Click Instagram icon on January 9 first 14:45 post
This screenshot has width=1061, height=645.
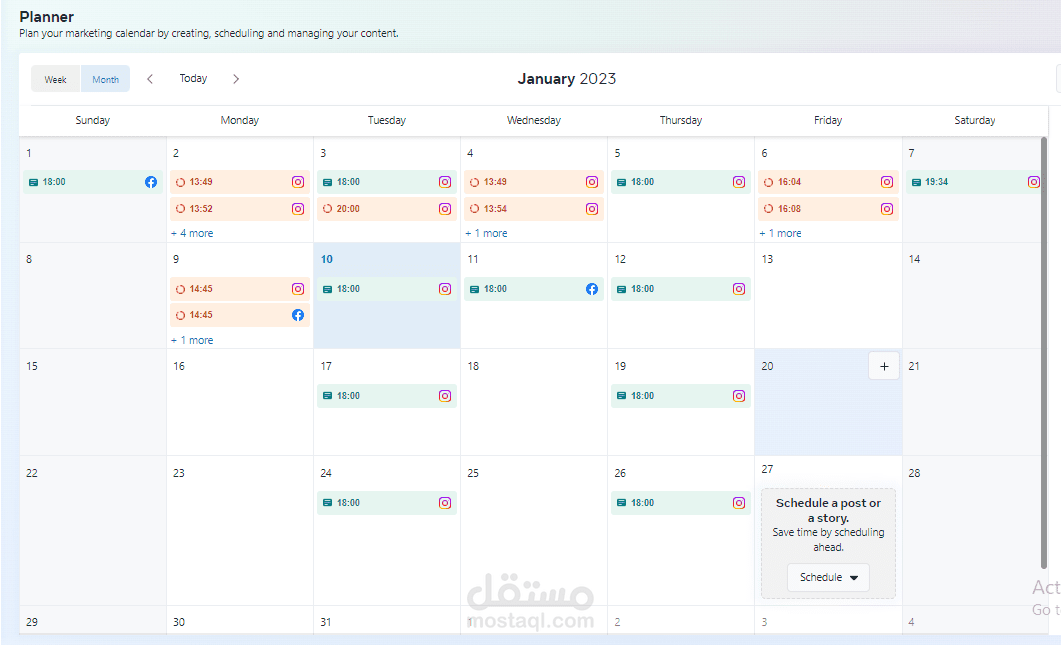point(298,289)
